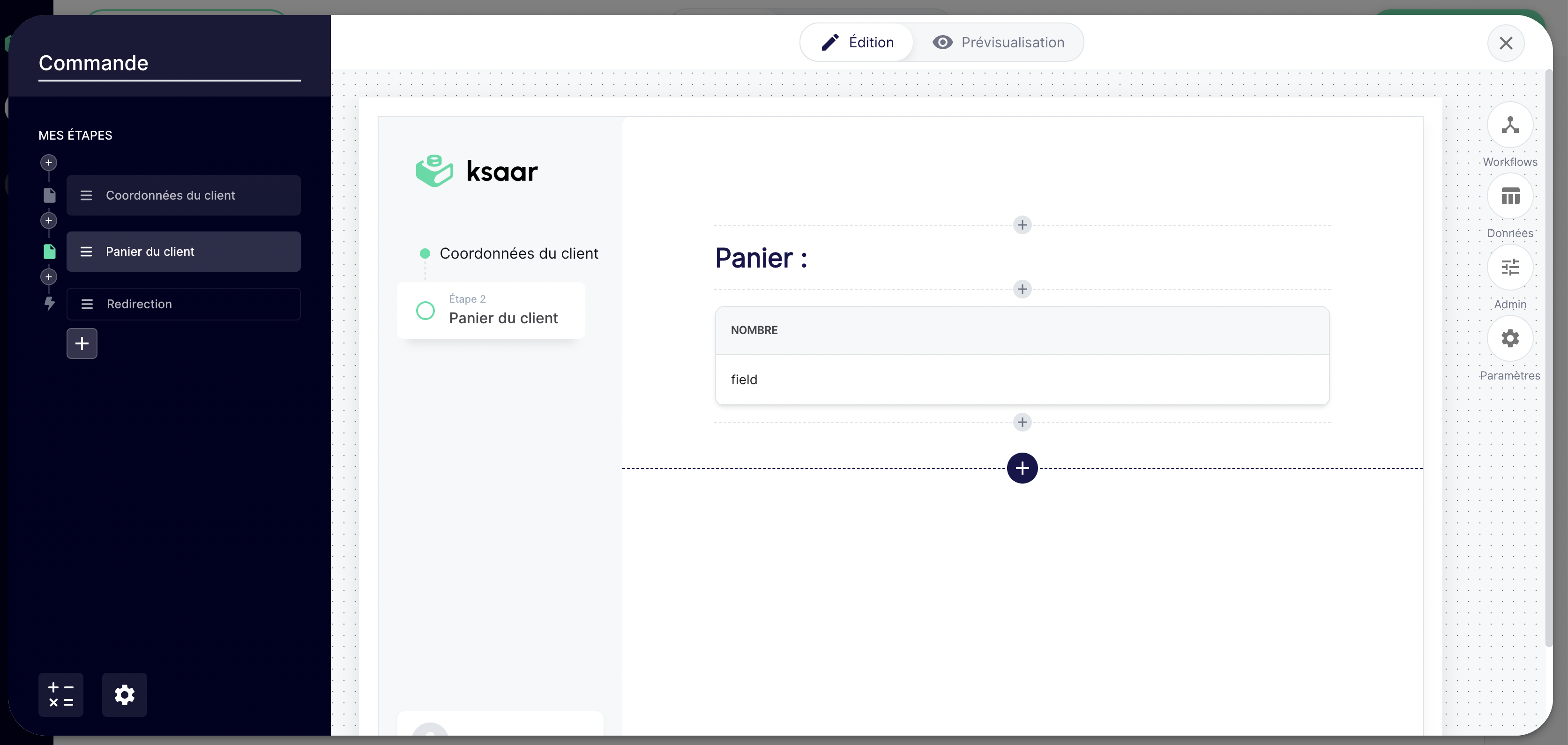The height and width of the screenshot is (745, 1568).
Task: Click the pencil icon in the Édition tab
Action: tap(830, 42)
